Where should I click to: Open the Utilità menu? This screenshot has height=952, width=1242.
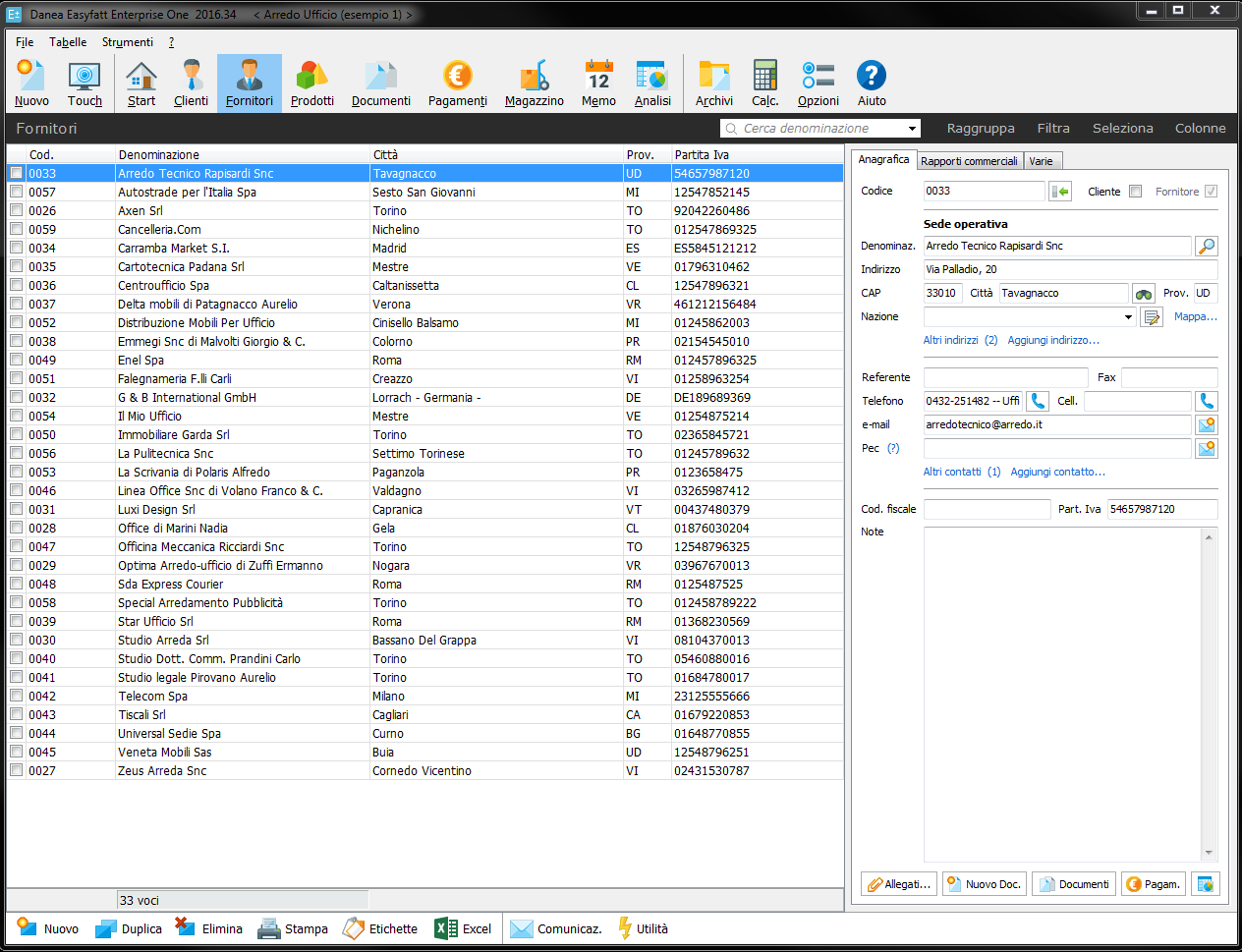(643, 928)
